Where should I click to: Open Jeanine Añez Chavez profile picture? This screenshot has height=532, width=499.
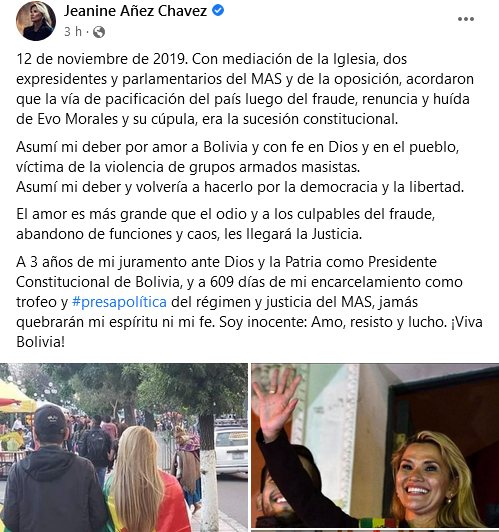tap(36, 21)
